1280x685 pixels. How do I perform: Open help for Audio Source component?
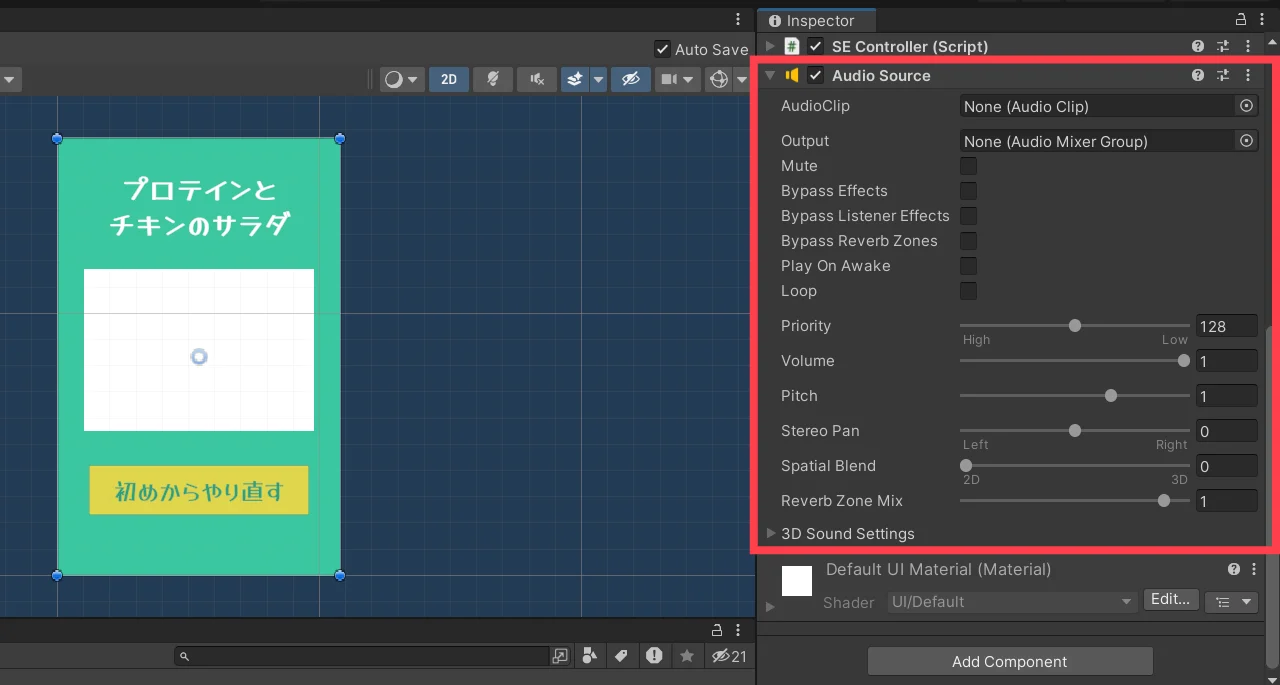[1198, 75]
